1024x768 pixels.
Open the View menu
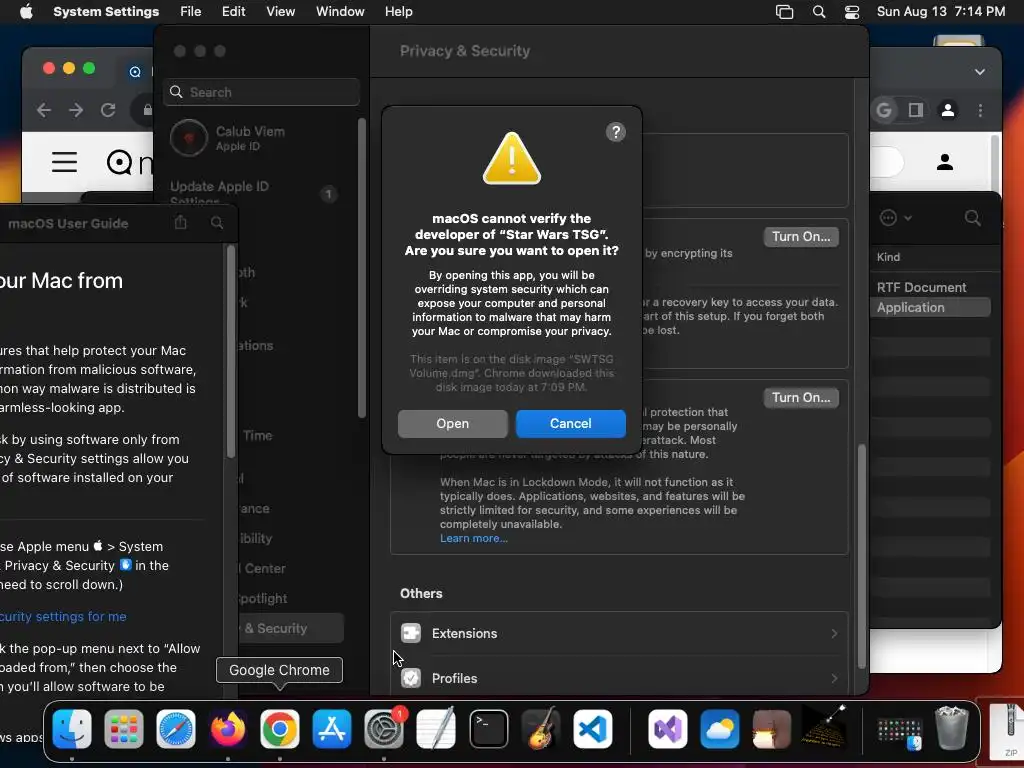pyautogui.click(x=280, y=12)
